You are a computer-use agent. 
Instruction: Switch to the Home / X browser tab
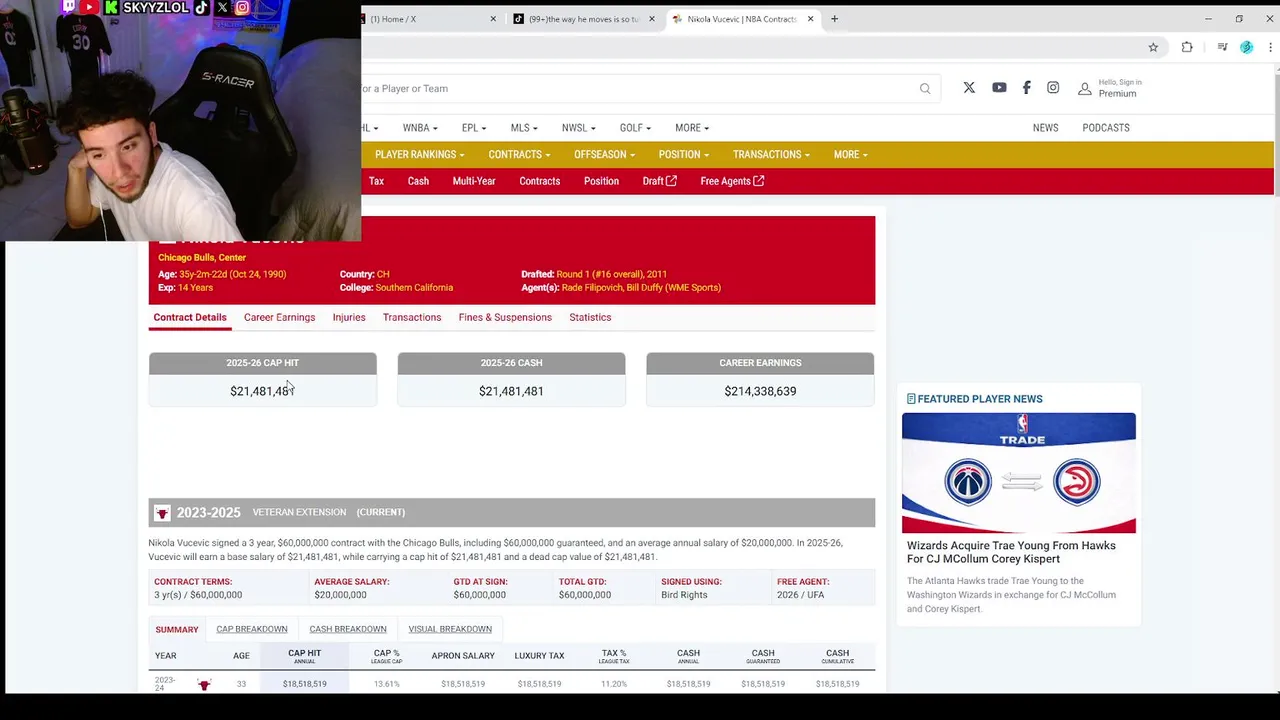430,19
